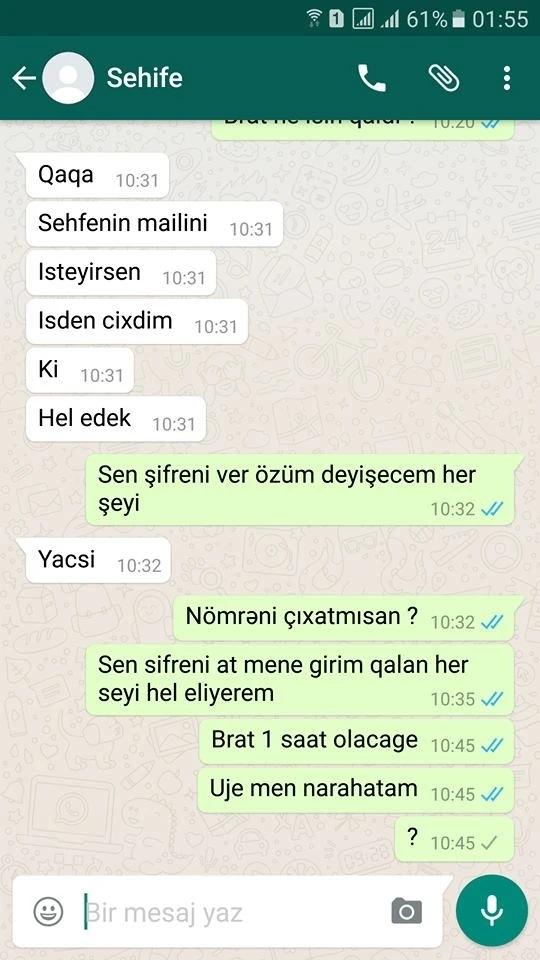The width and height of the screenshot is (540, 960).
Task: Select the 'Sehfenin mailini' message bubble
Action: [x=154, y=224]
